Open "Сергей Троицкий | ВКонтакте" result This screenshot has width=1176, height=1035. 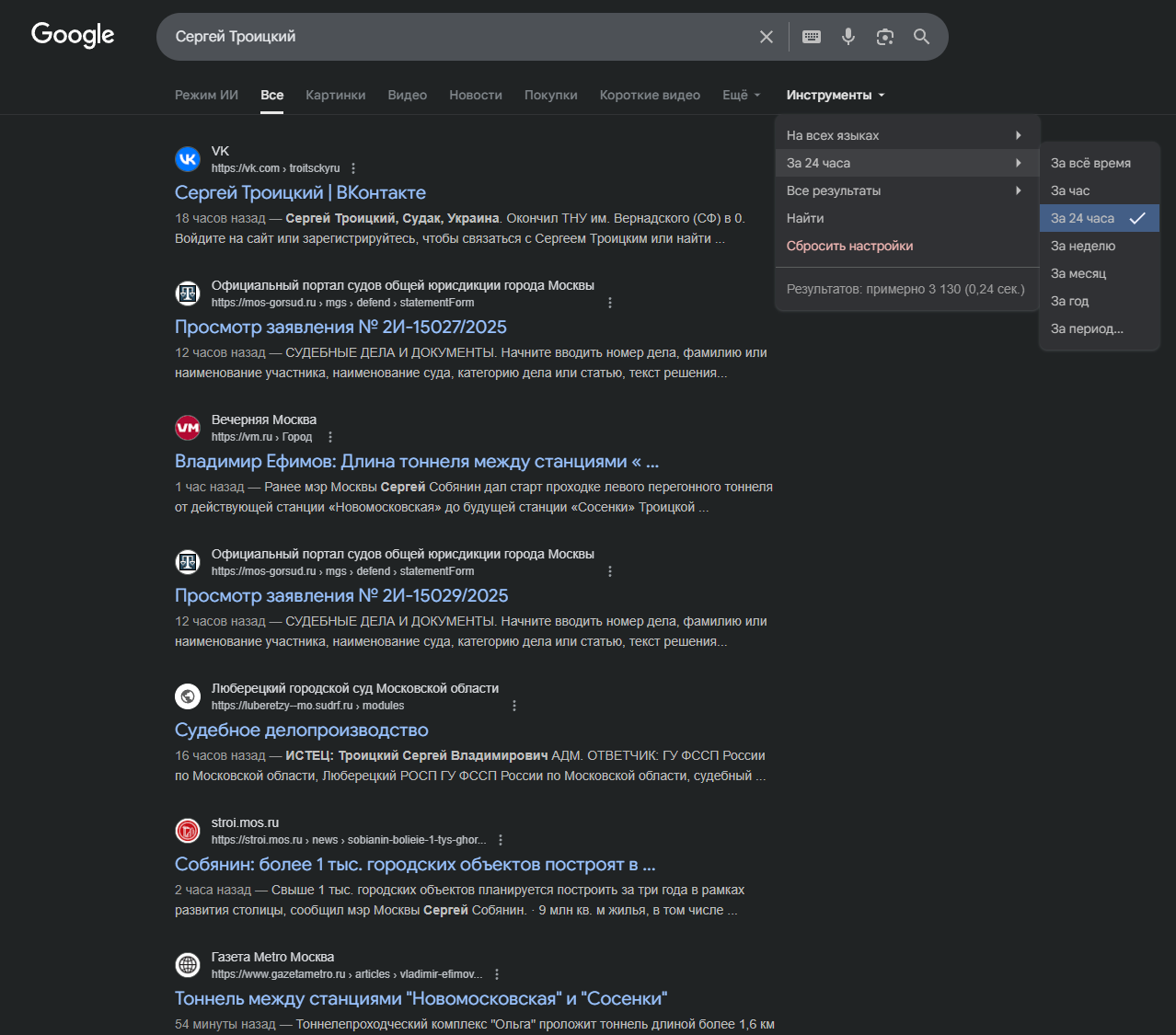(300, 192)
